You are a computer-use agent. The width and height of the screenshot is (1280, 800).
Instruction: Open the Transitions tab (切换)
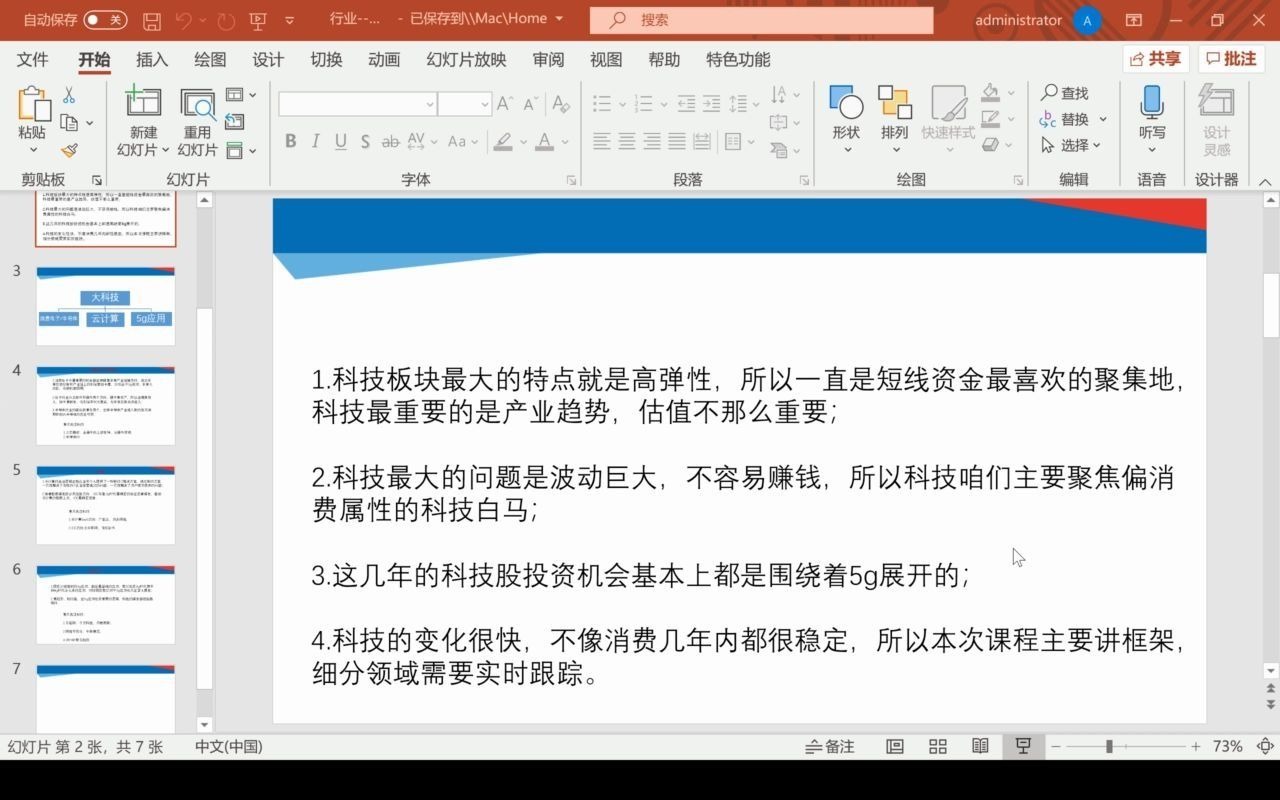[326, 60]
